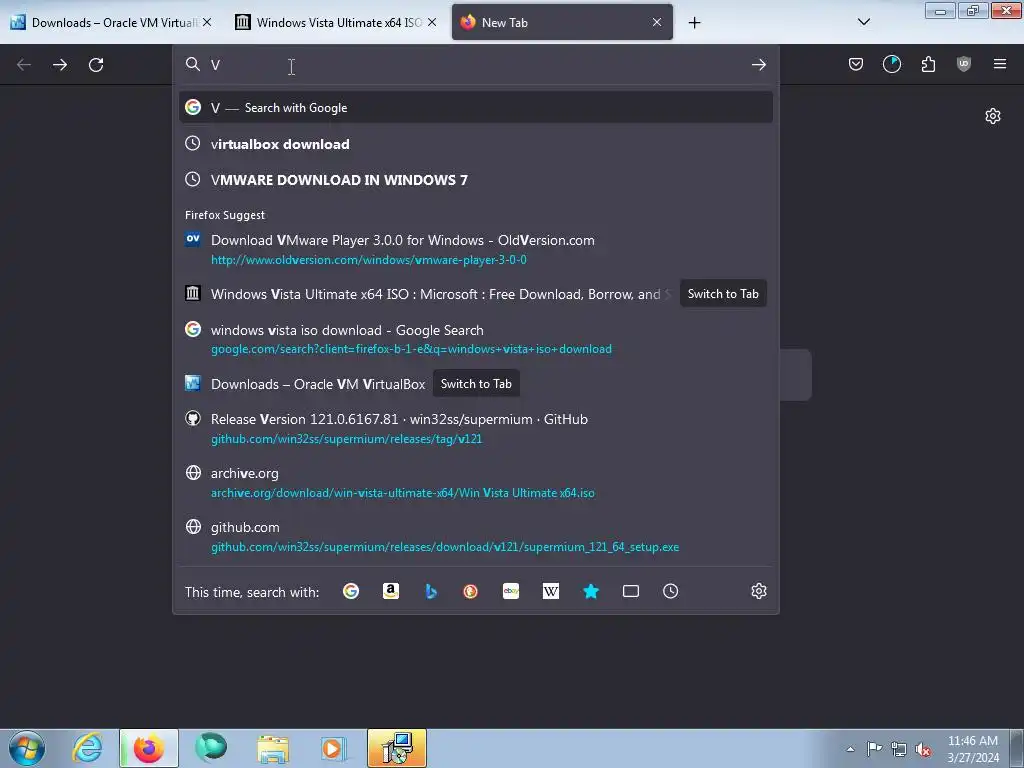The height and width of the screenshot is (768, 1024).
Task: Search this time with eBay icon
Action: click(x=511, y=591)
